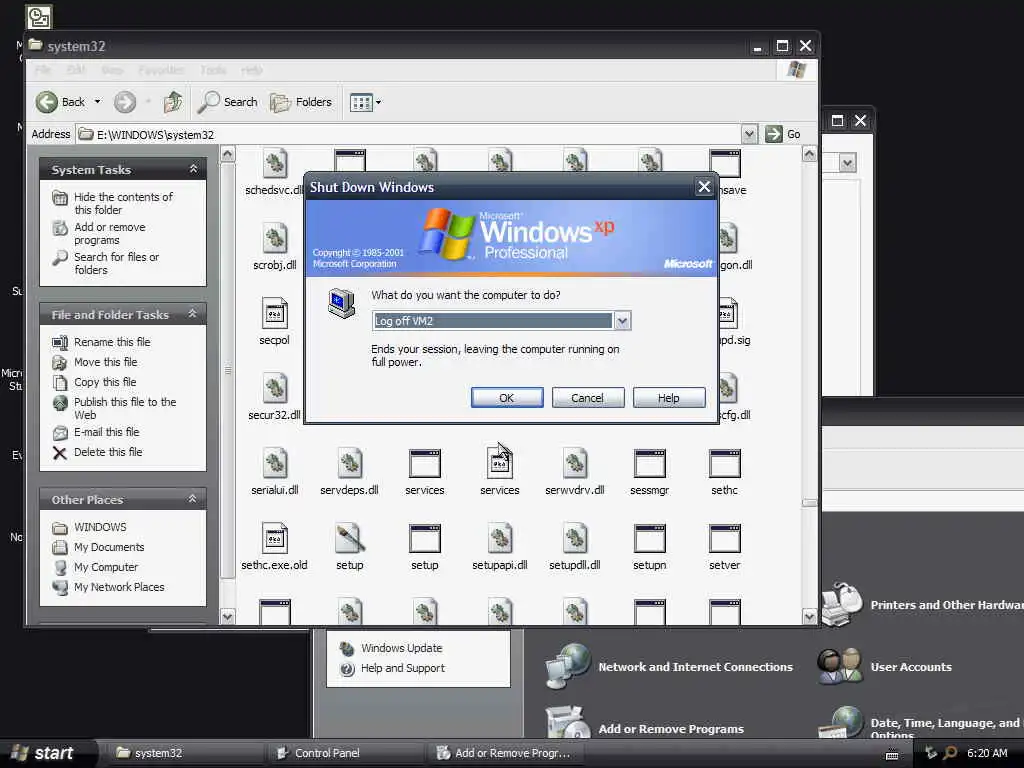The width and height of the screenshot is (1024, 768).
Task: Toggle the Folders pane button
Action: [301, 102]
